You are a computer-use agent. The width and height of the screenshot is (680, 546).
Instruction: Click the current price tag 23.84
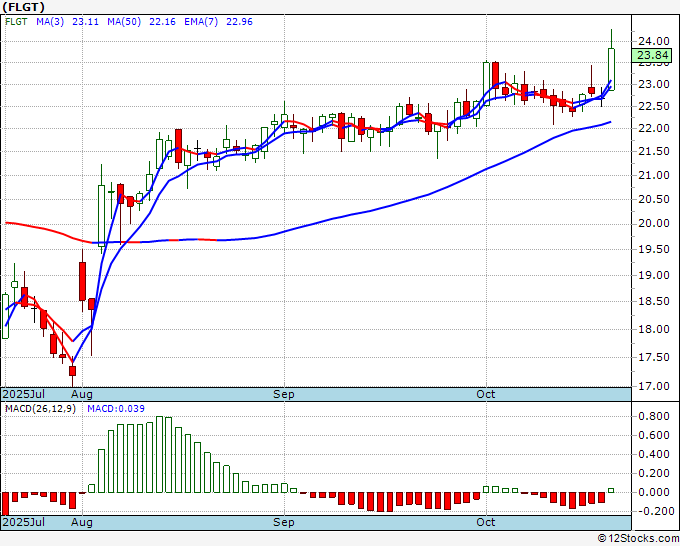[x=652, y=56]
